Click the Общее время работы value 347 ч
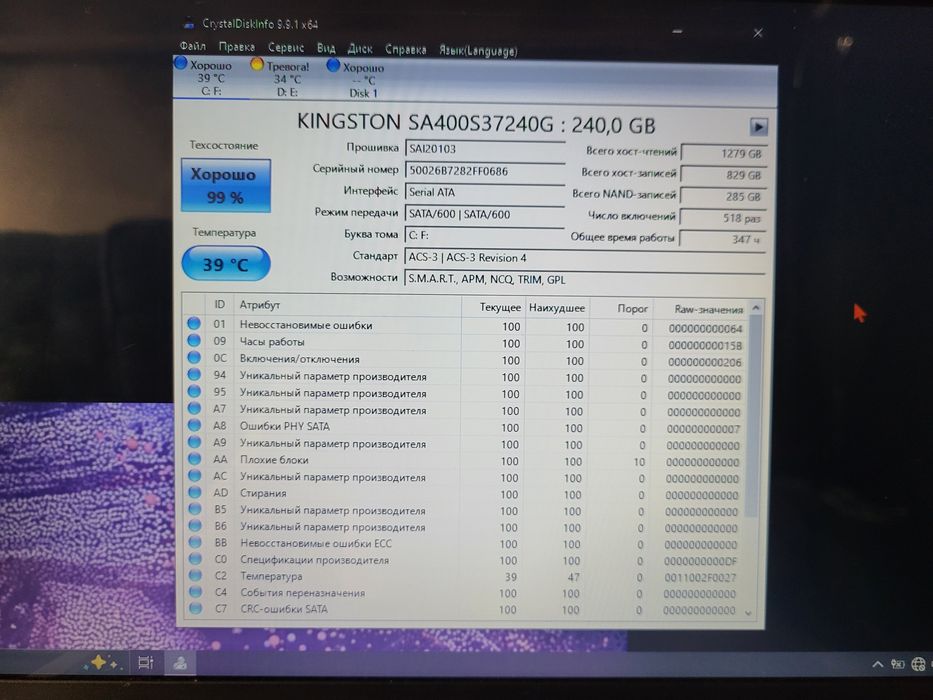This screenshot has height=700, width=933. pos(722,239)
